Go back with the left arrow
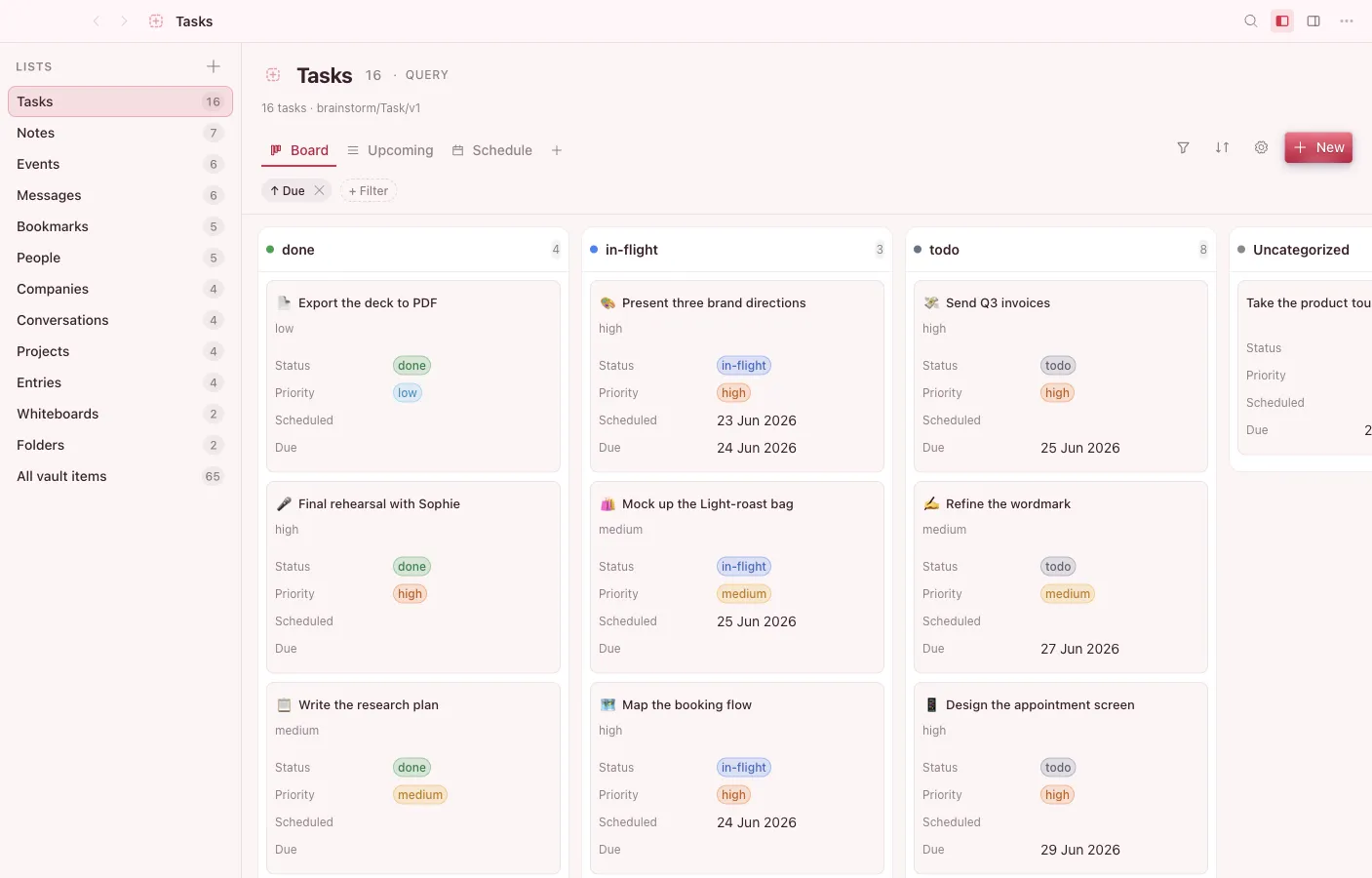Viewport: 1372px width, 878px height. pyautogui.click(x=97, y=21)
